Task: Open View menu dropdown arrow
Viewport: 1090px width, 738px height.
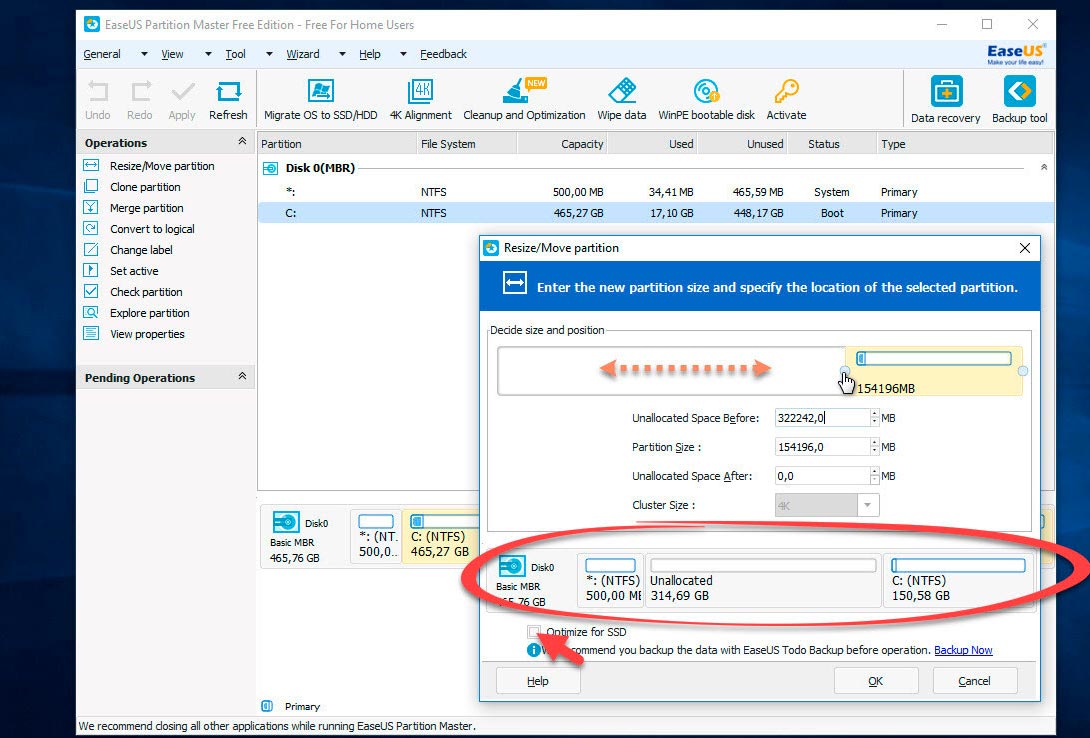Action: [x=208, y=54]
